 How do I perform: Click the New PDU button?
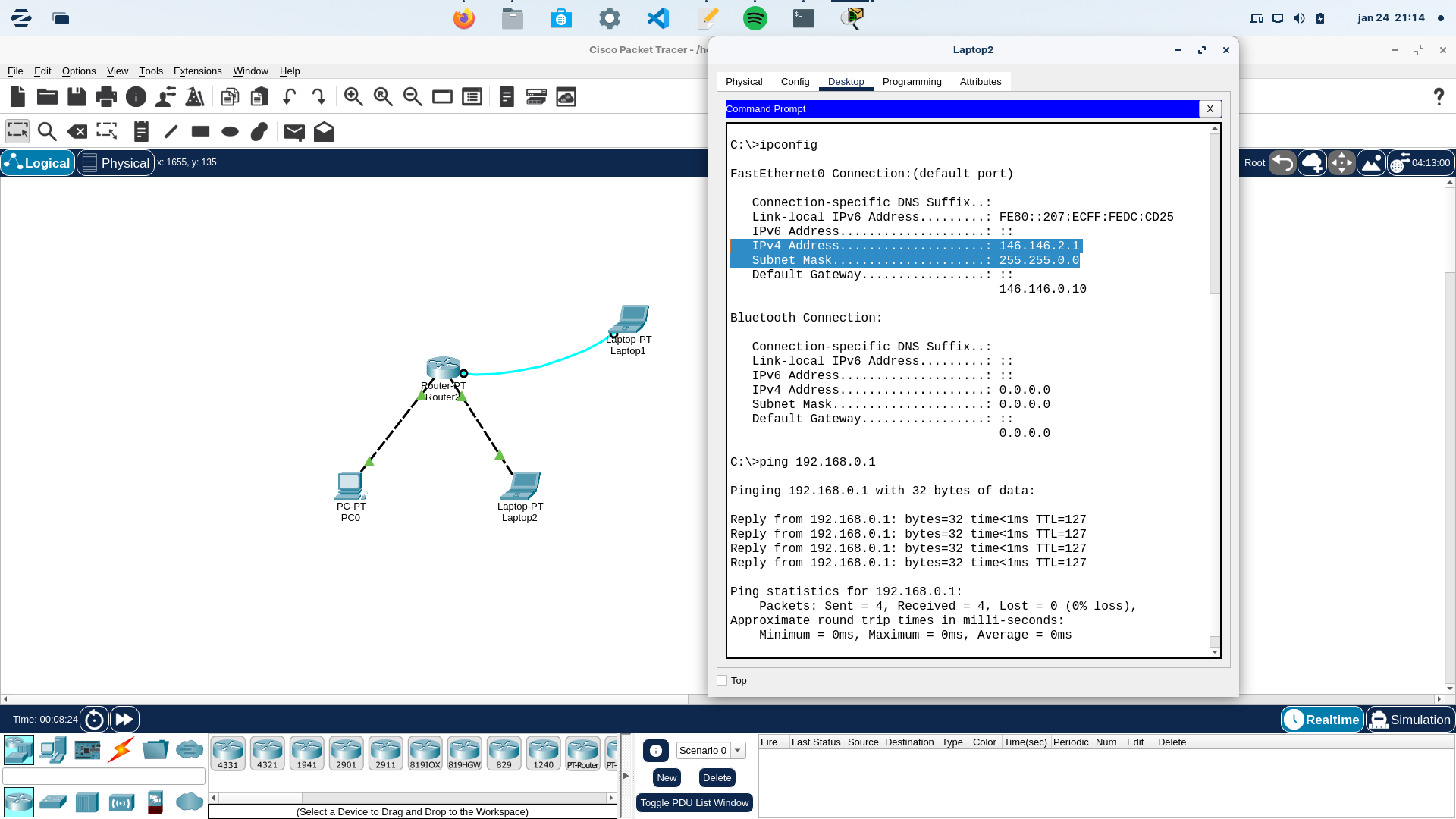[x=667, y=777]
